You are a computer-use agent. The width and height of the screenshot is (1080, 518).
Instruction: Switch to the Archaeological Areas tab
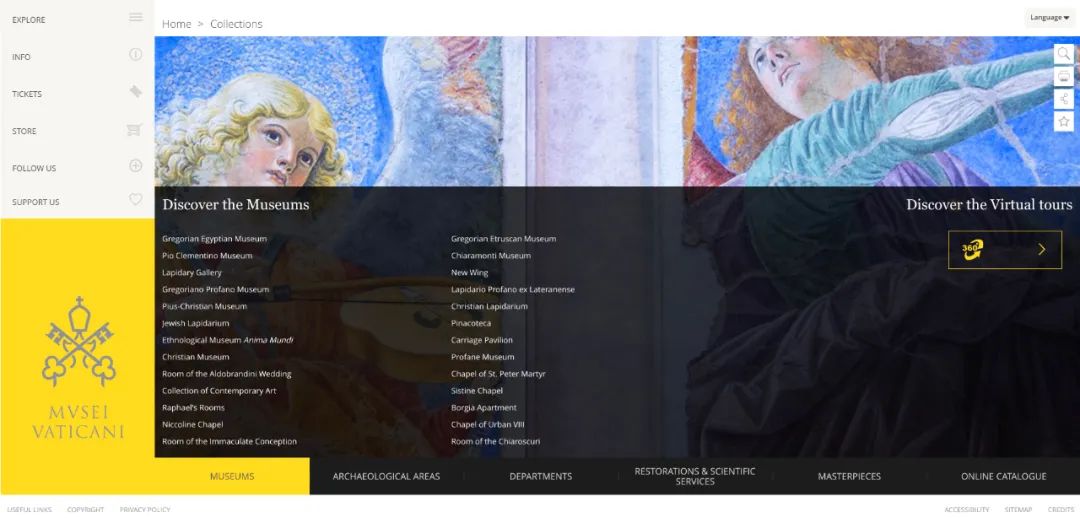pos(386,476)
